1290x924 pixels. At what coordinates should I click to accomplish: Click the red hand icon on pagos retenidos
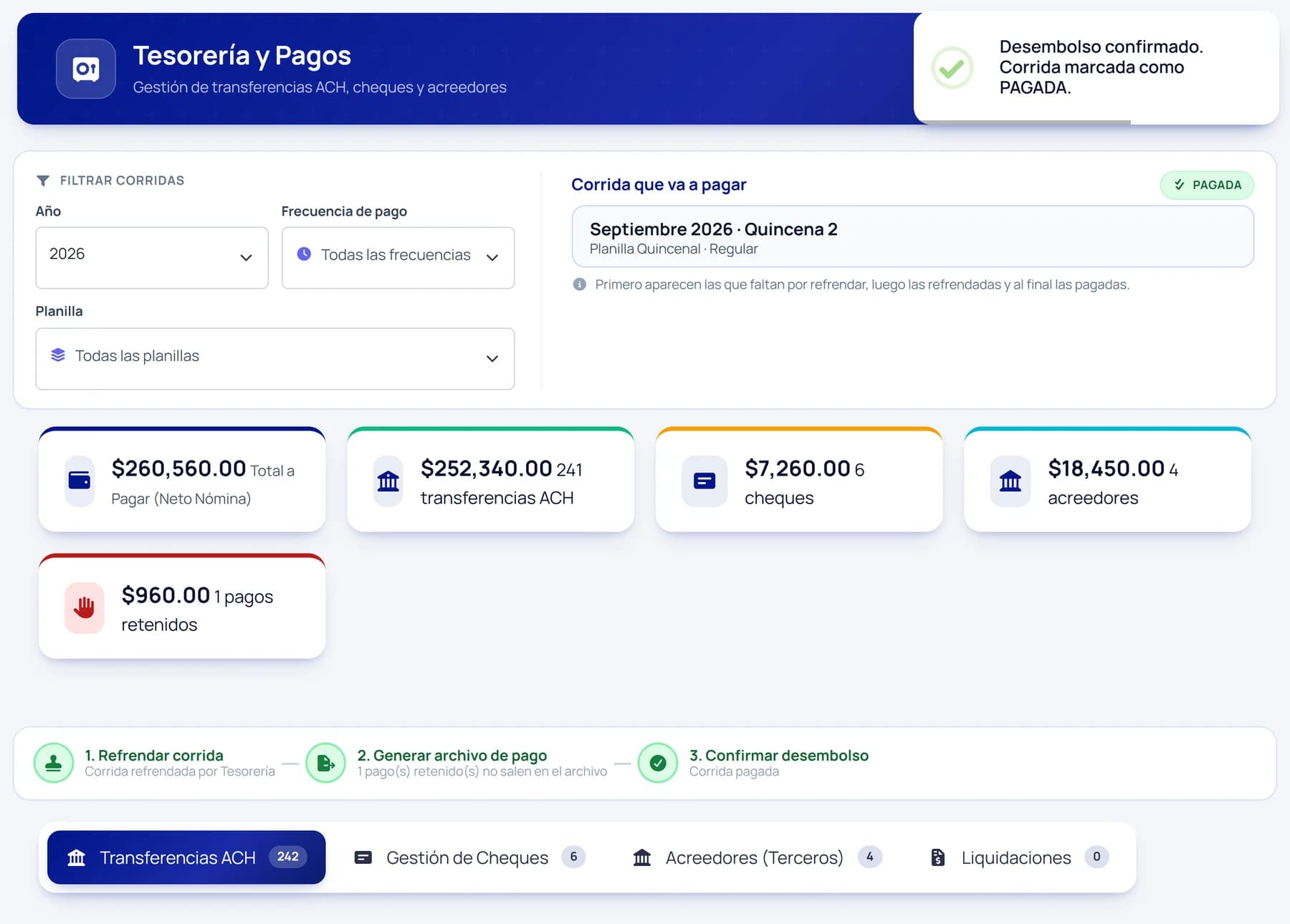(85, 607)
